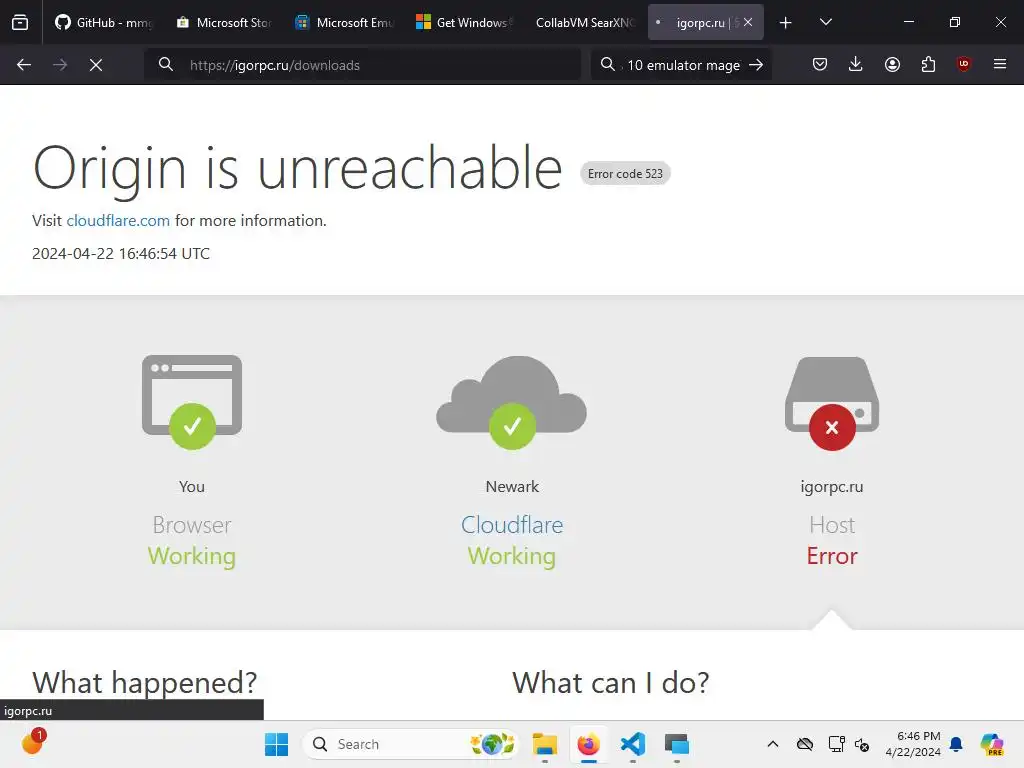Screen dimensions: 1024x768
Task: Submit search with the arrow button
Action: (x=756, y=65)
